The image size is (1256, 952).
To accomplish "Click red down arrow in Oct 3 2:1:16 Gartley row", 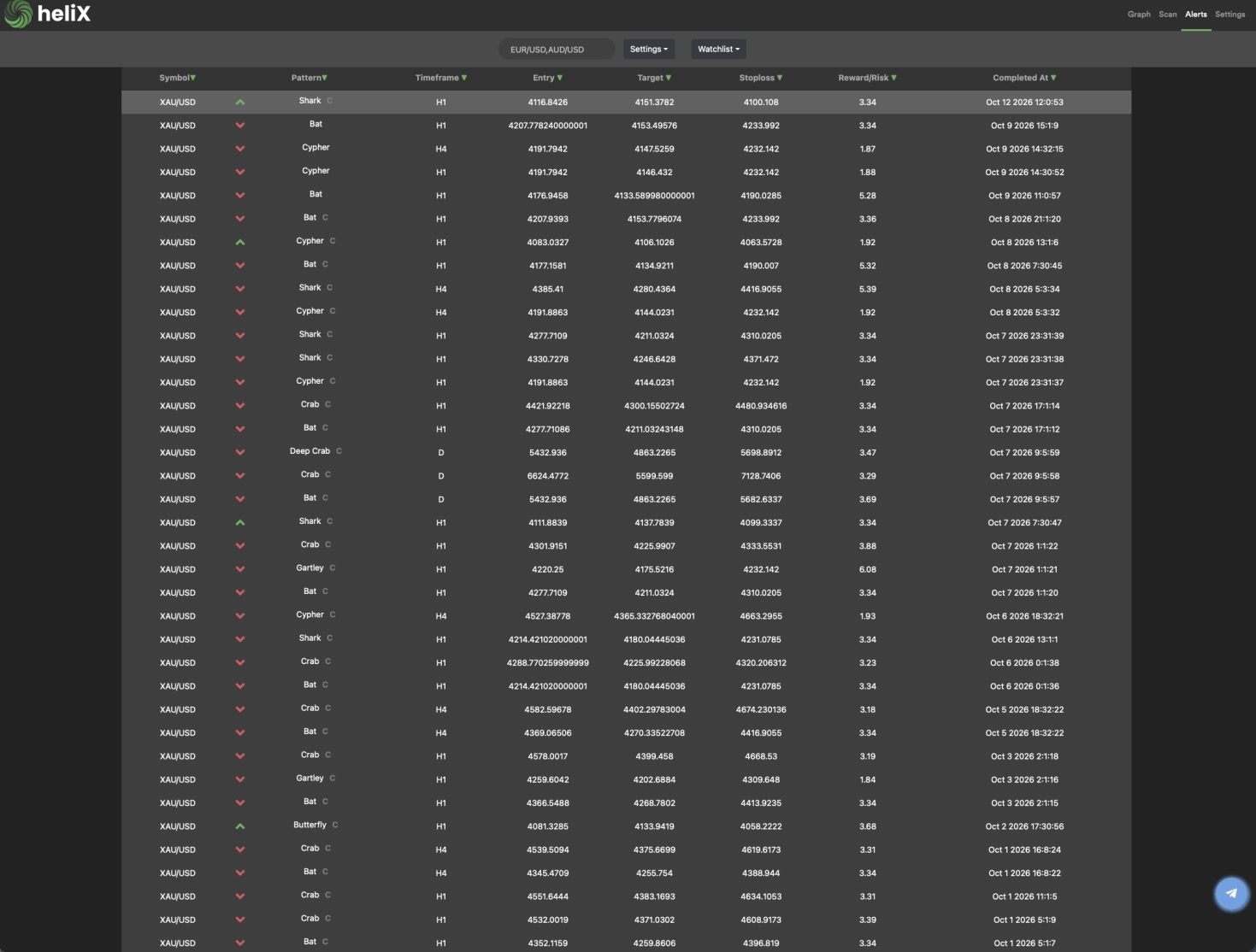I will click(240, 779).
